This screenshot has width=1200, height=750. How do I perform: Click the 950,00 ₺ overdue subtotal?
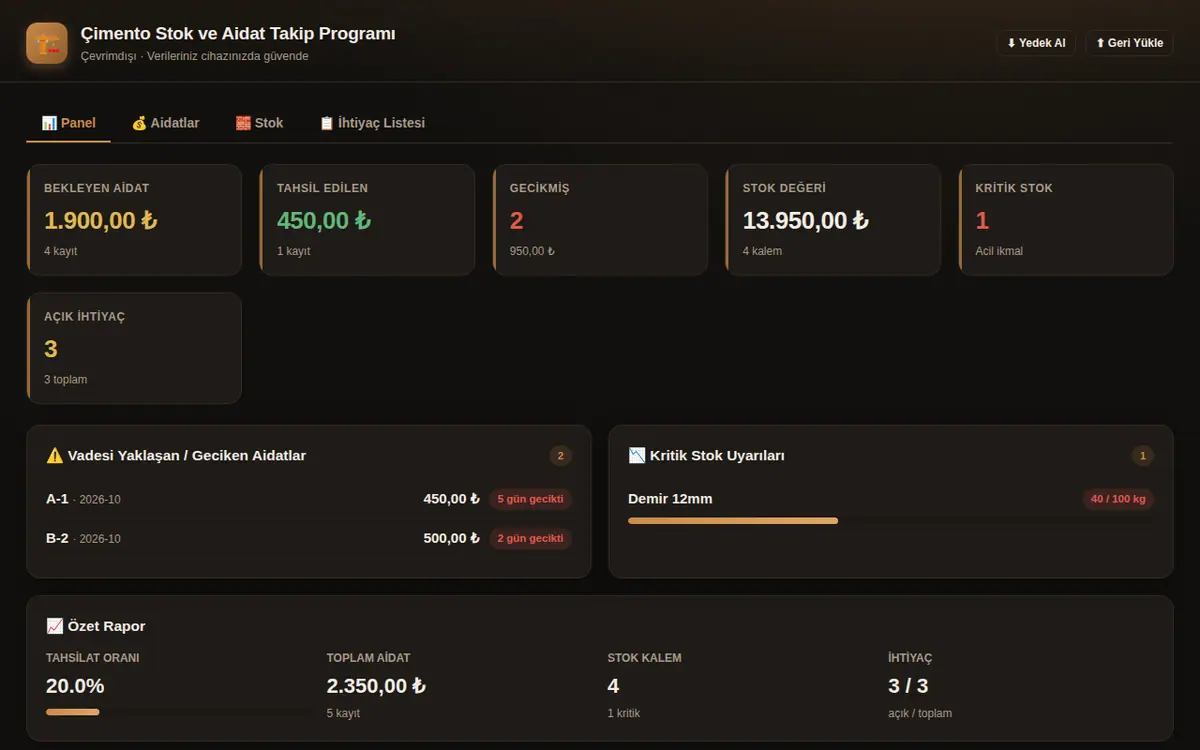(532, 251)
